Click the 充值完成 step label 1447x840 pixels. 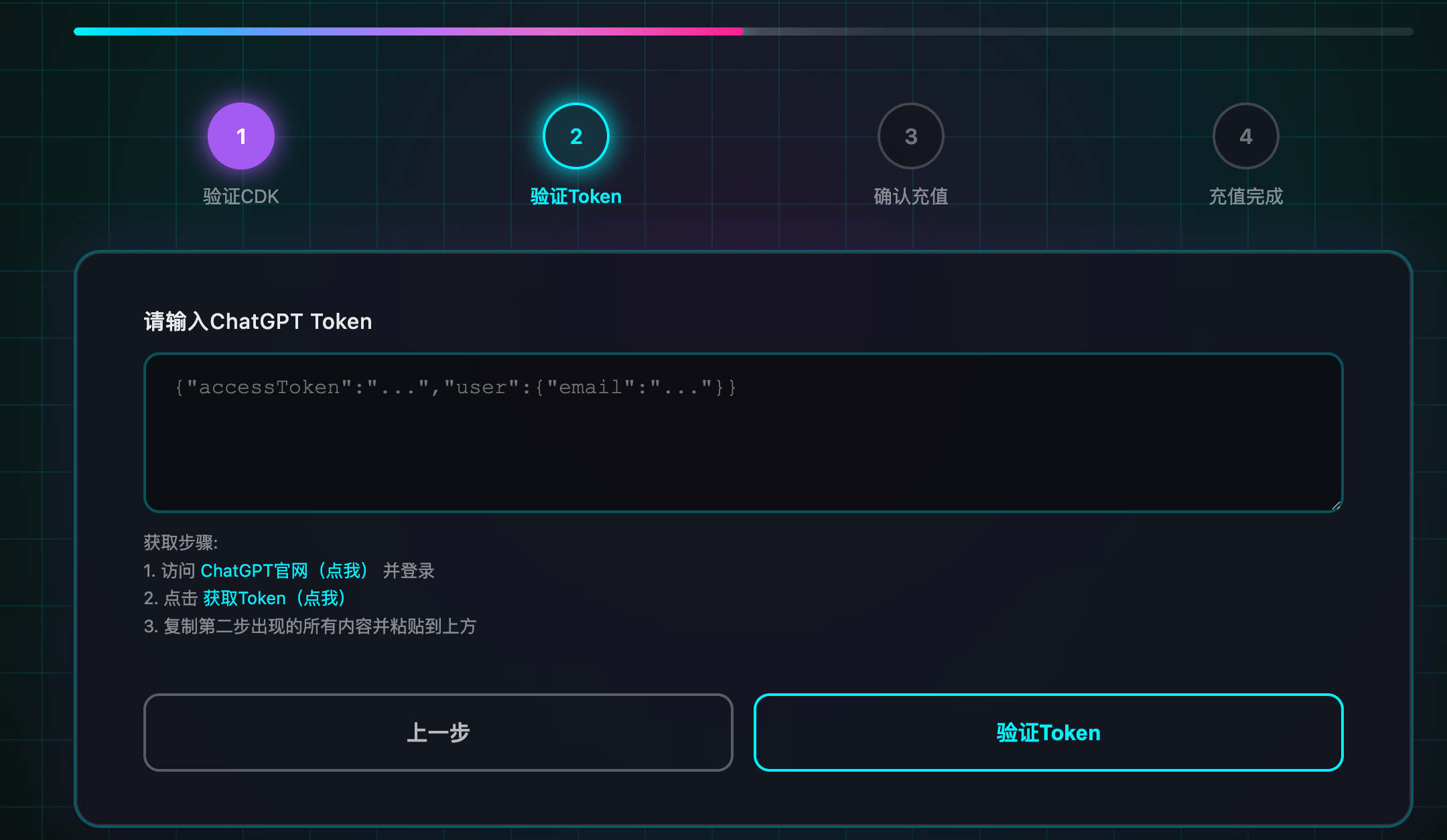click(x=1245, y=196)
